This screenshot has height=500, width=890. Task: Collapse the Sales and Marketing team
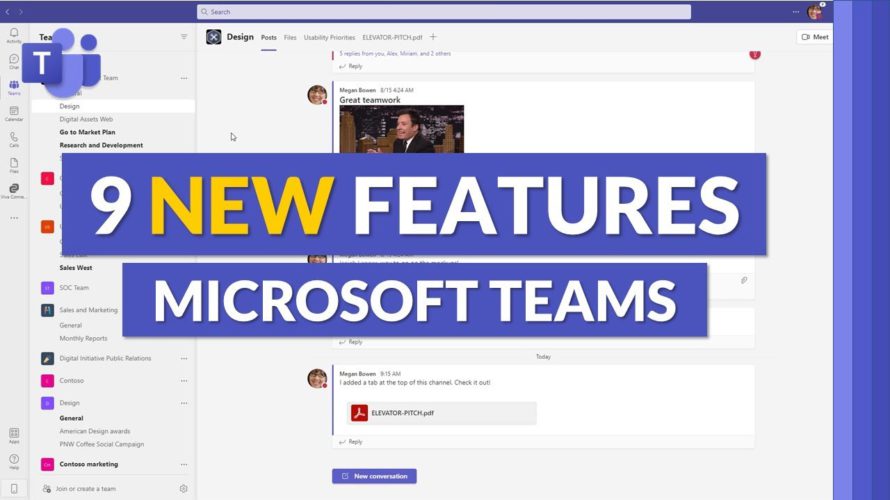[89, 310]
